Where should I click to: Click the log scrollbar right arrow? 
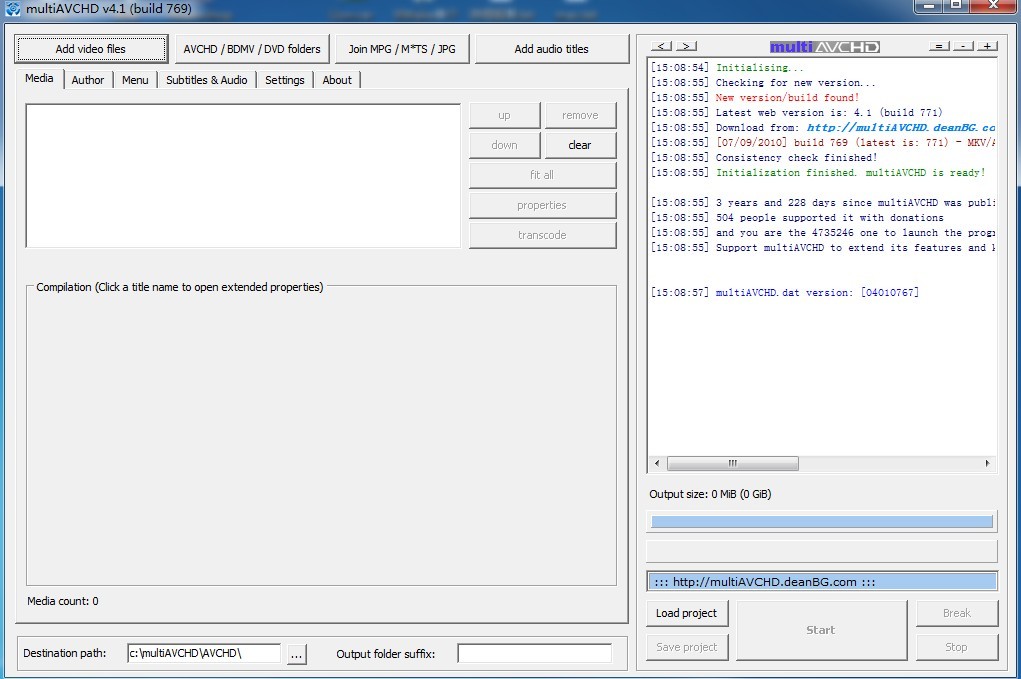(x=987, y=464)
